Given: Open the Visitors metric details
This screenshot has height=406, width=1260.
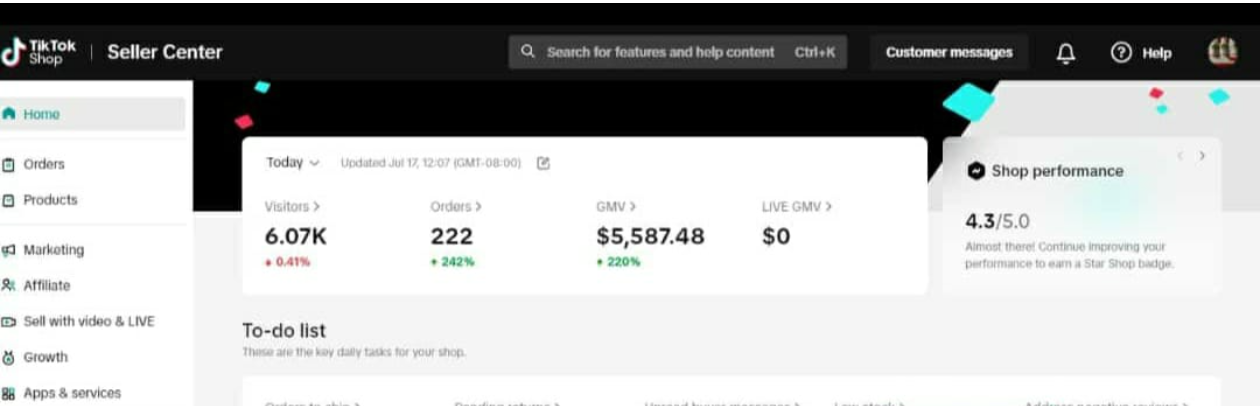Looking at the screenshot, I should [292, 207].
